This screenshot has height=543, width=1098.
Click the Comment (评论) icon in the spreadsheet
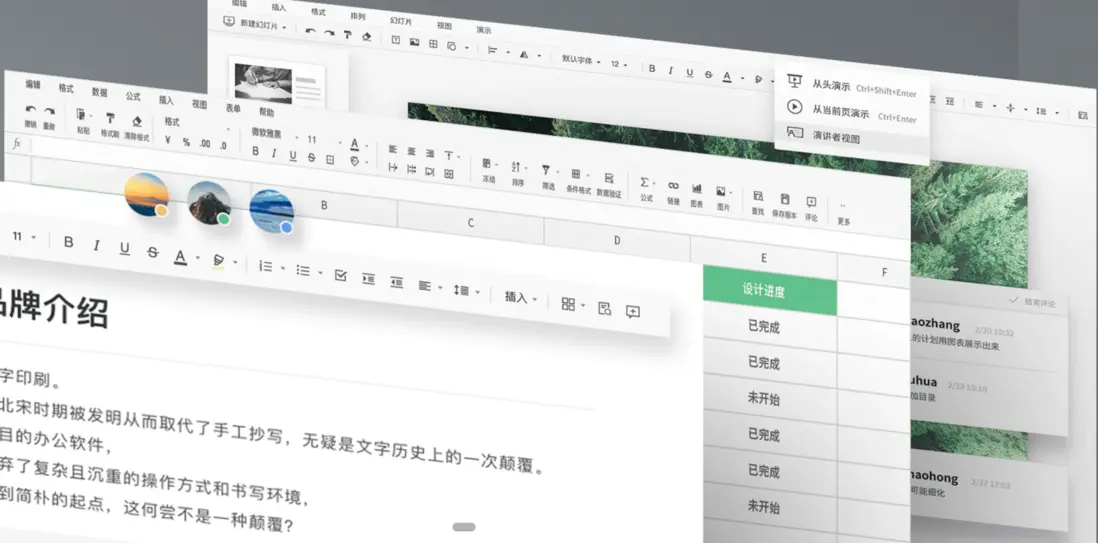pyautogui.click(x=811, y=209)
